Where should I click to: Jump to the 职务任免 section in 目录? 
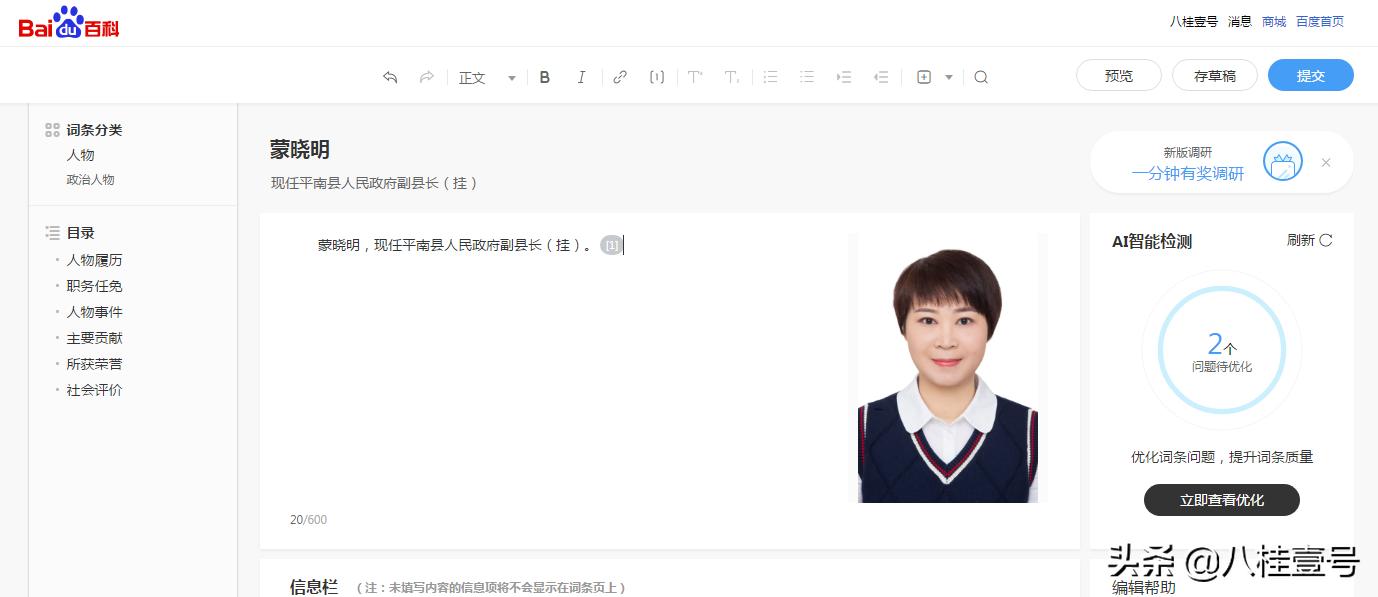(x=93, y=286)
